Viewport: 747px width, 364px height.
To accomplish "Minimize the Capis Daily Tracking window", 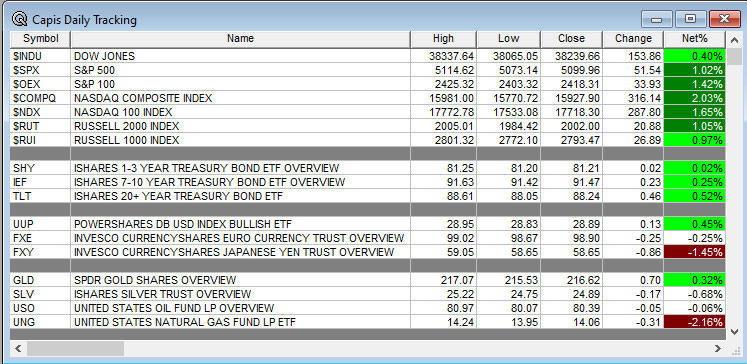I will point(656,19).
